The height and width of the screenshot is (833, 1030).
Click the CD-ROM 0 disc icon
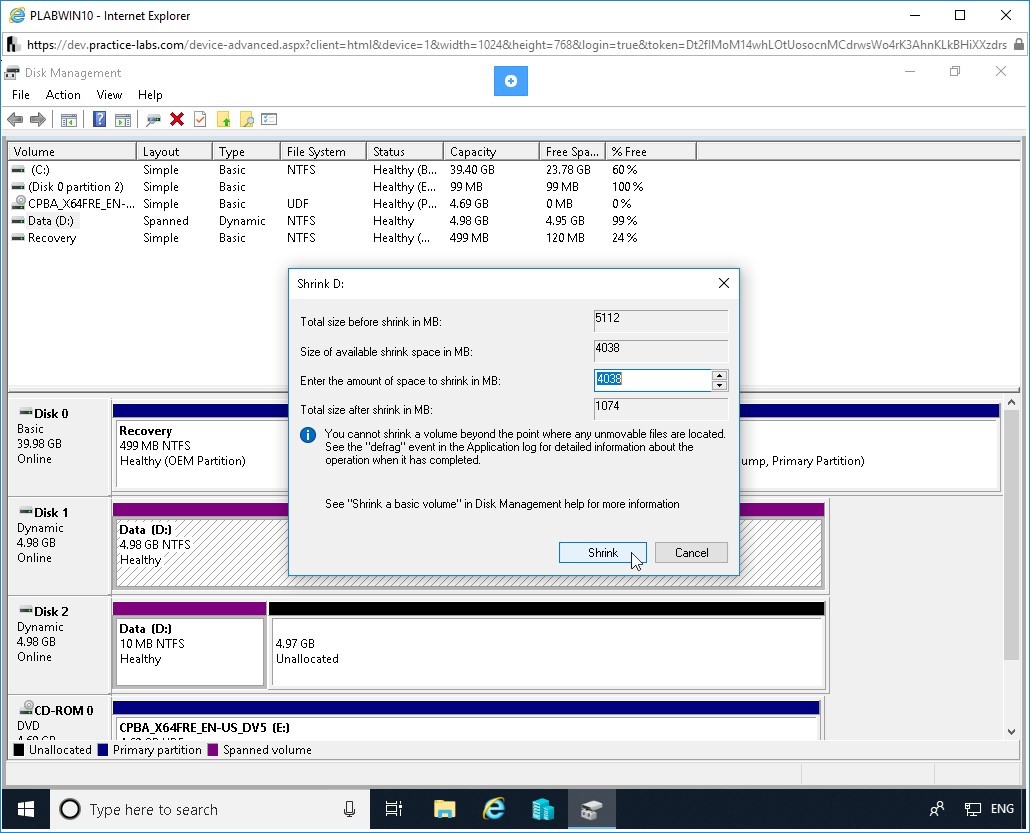click(x=26, y=708)
